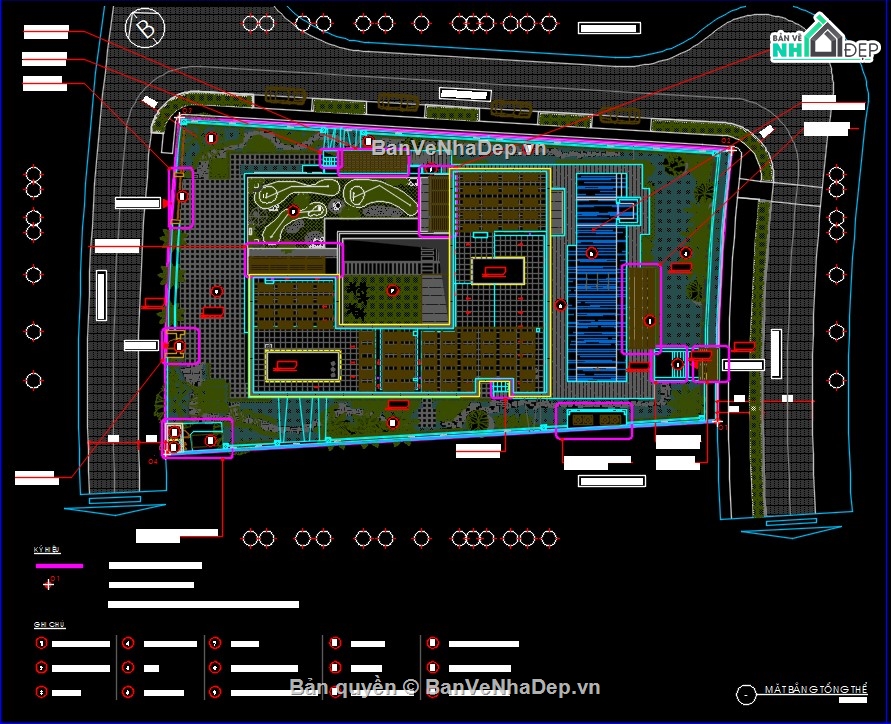Click the Bản quyền © BanVeNhaDep.vn copyright text
This screenshot has width=891, height=724.
click(x=444, y=687)
